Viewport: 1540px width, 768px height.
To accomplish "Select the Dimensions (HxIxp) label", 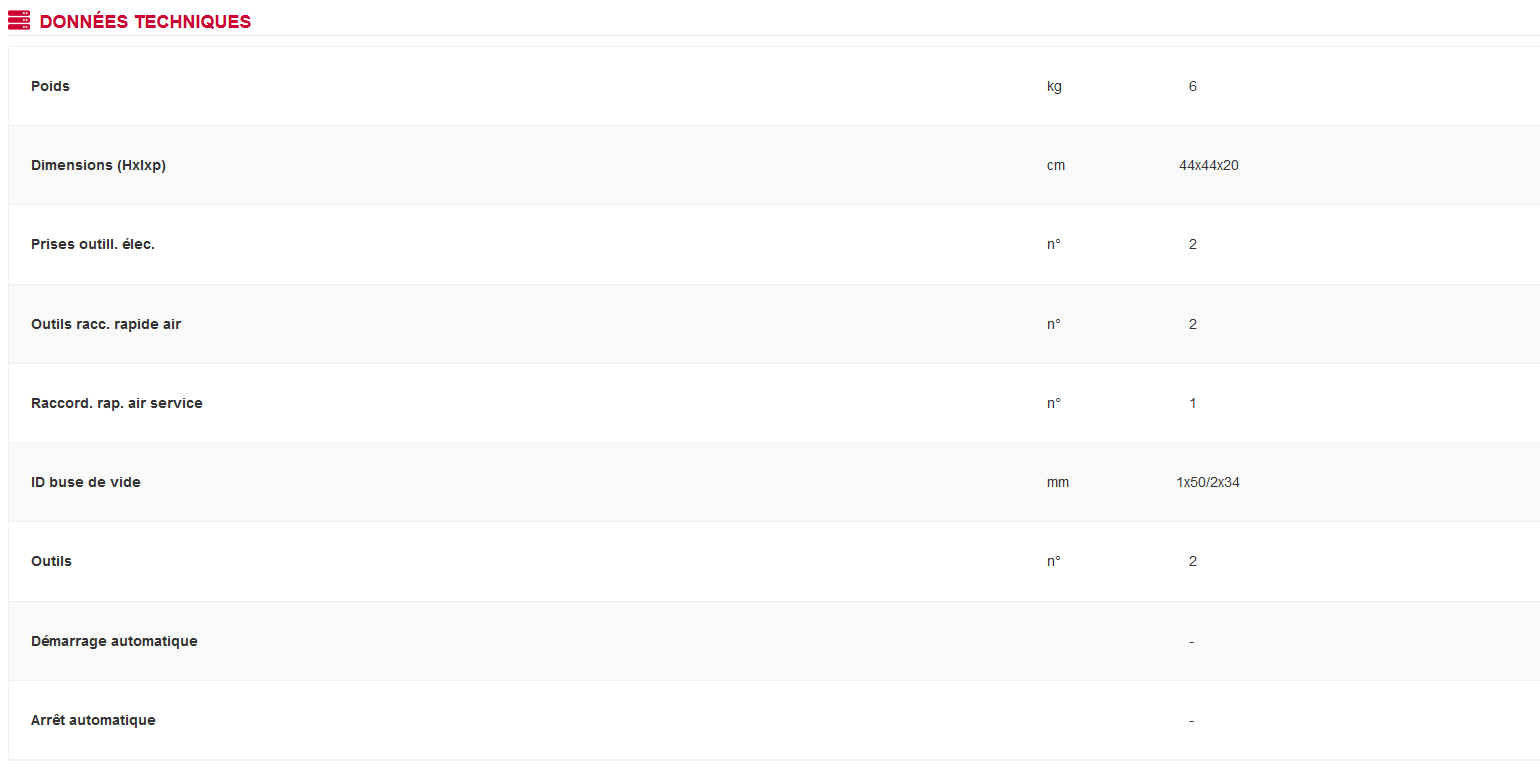I will (x=98, y=165).
